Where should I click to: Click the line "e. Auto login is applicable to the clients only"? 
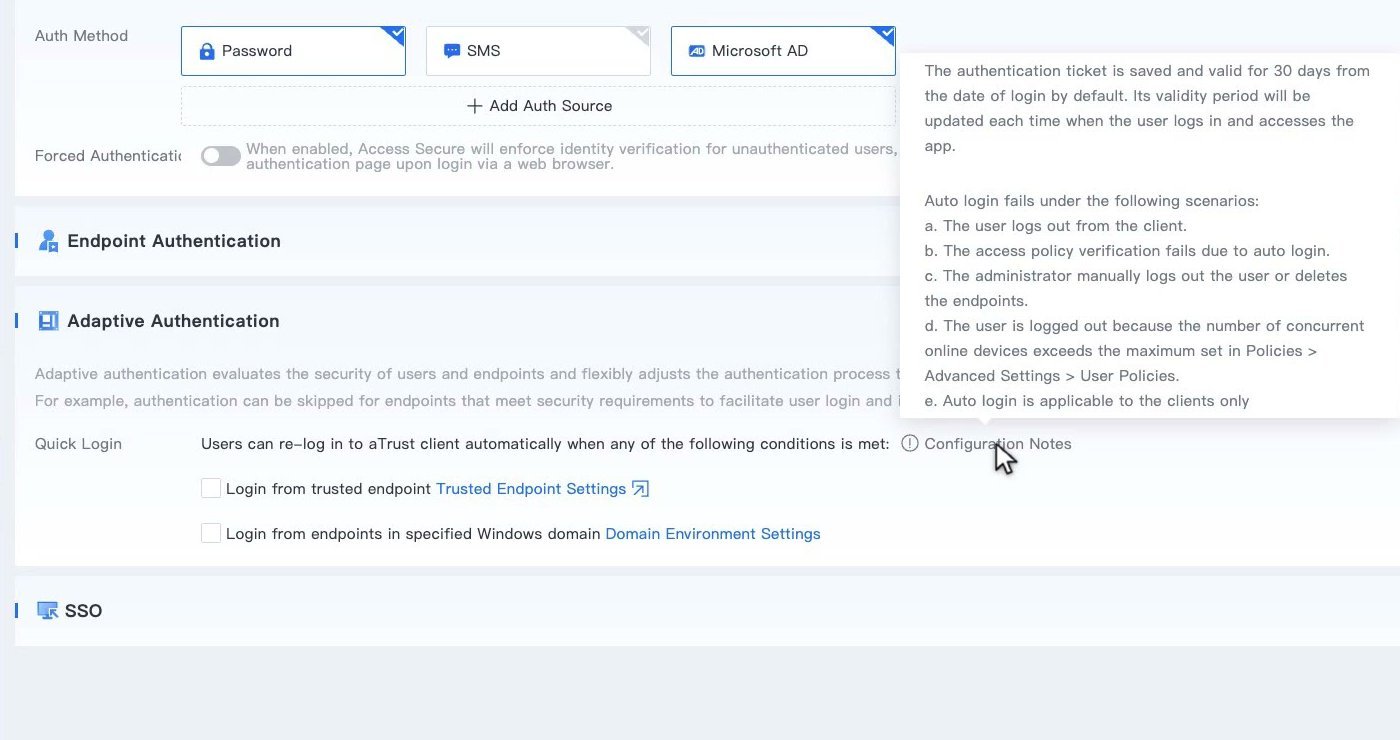[x=1087, y=401]
